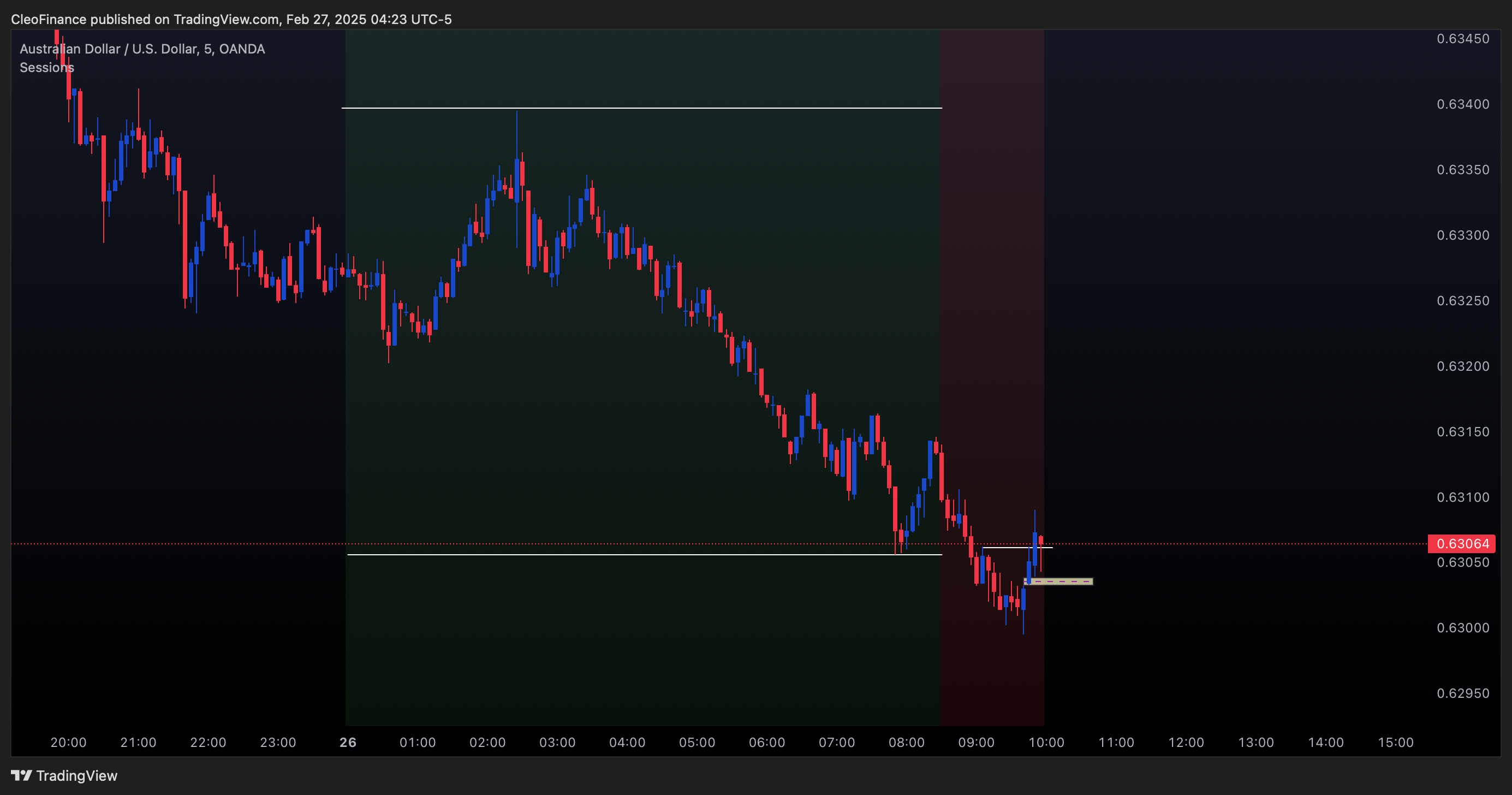Click the 0.63350 price axis label

click(x=1463, y=170)
